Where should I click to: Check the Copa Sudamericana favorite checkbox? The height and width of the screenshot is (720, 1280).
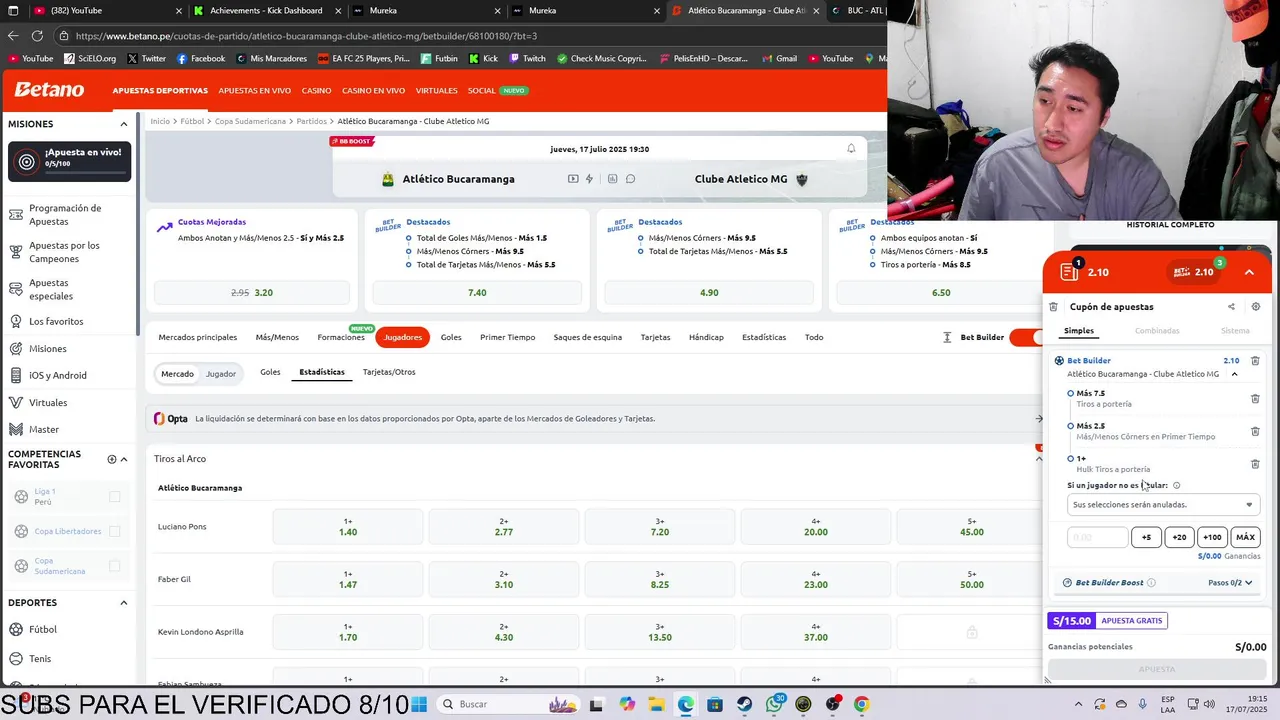[x=114, y=566]
